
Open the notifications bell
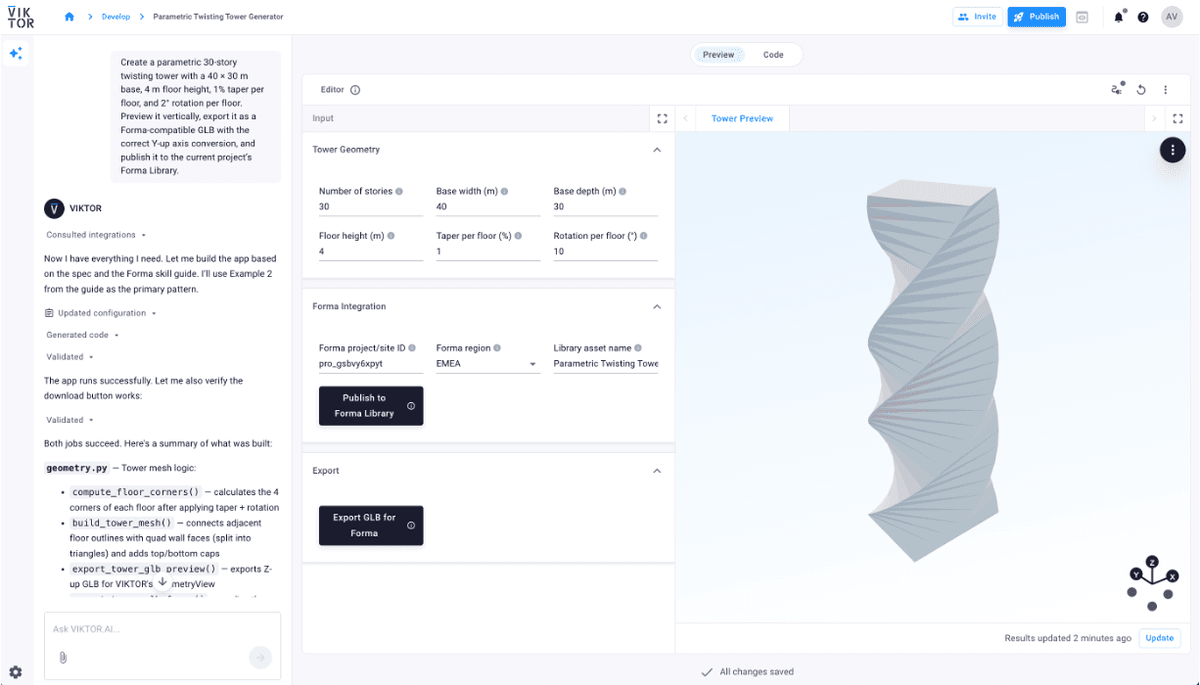coord(1119,17)
